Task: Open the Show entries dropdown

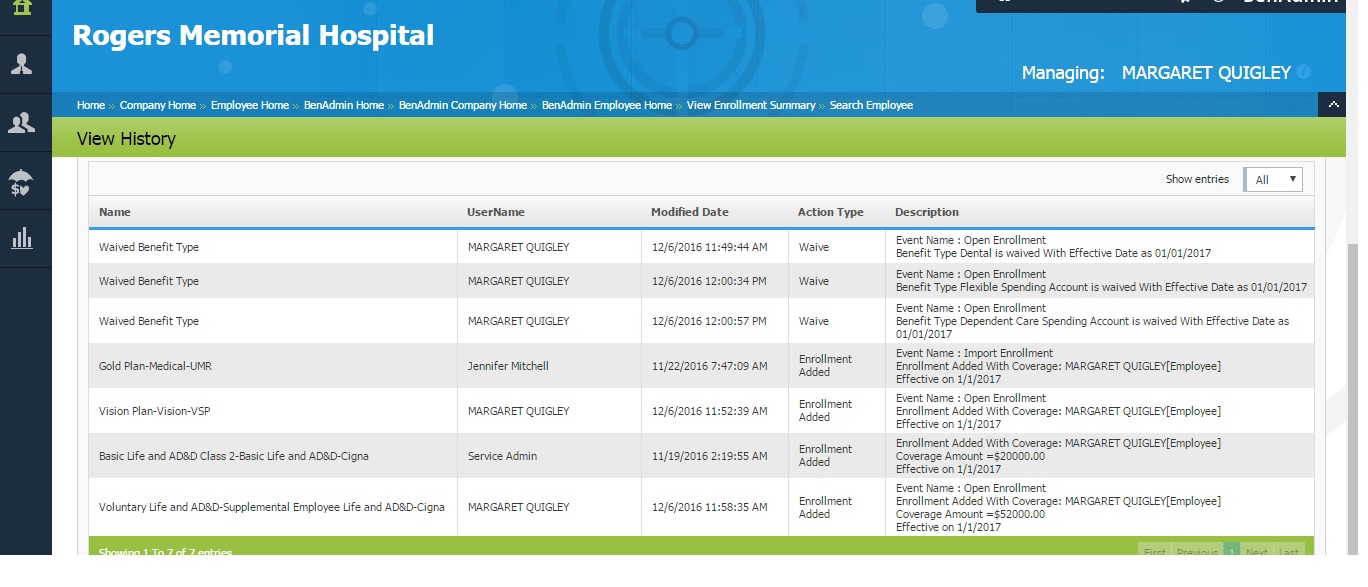Action: 1273,179
